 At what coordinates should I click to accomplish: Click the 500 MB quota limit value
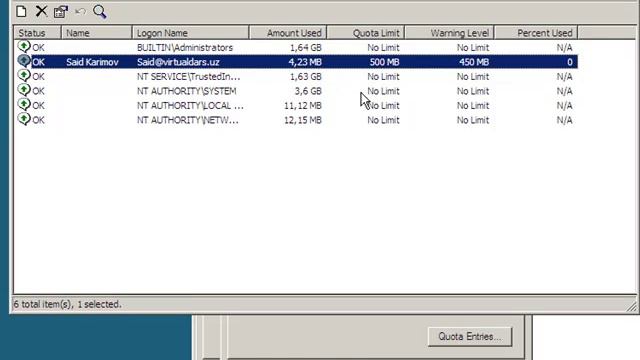384,62
